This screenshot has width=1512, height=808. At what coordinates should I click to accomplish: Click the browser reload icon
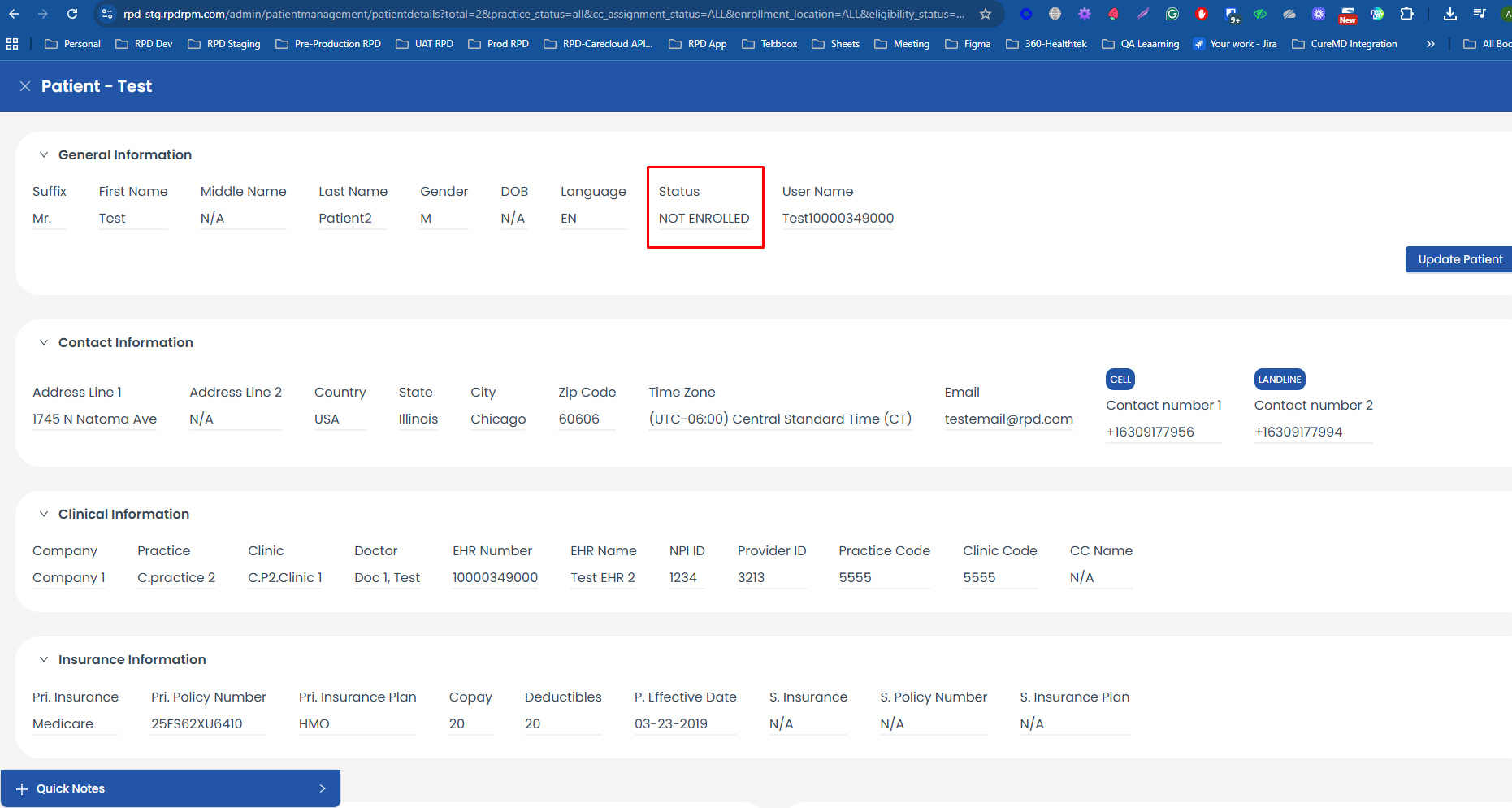(72, 14)
